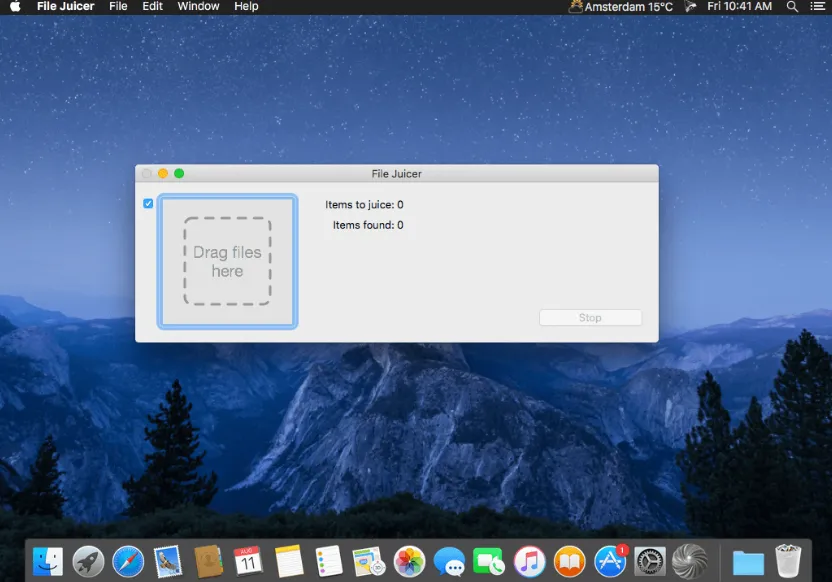Image resolution: width=832 pixels, height=582 pixels.
Task: Zoom the File Juicer window with green button
Action: pos(179,173)
